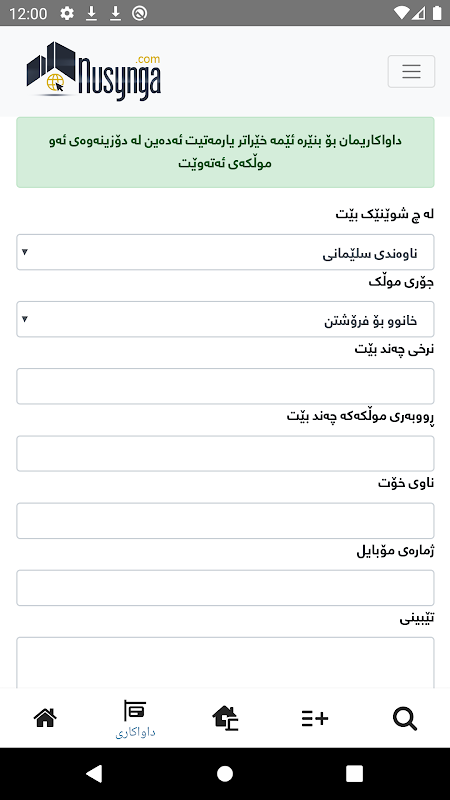Screen dimensions: 450x800
Task: Open the hamburger navigation menu
Action: click(x=411, y=71)
